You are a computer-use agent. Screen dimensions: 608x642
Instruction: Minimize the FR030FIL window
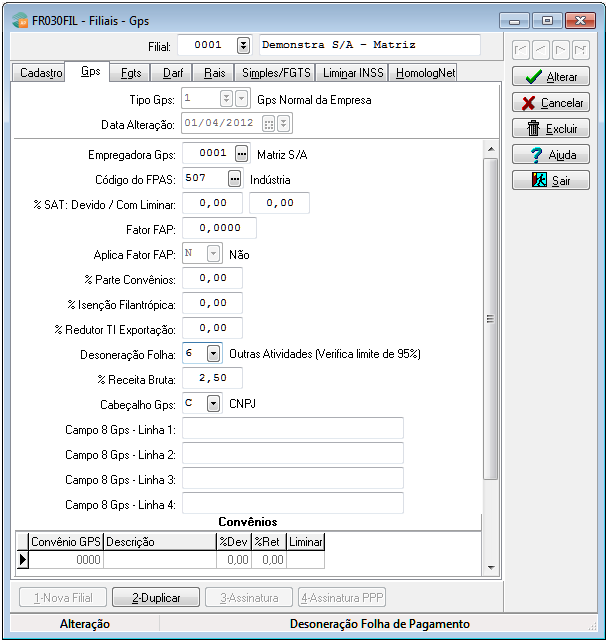tap(514, 20)
